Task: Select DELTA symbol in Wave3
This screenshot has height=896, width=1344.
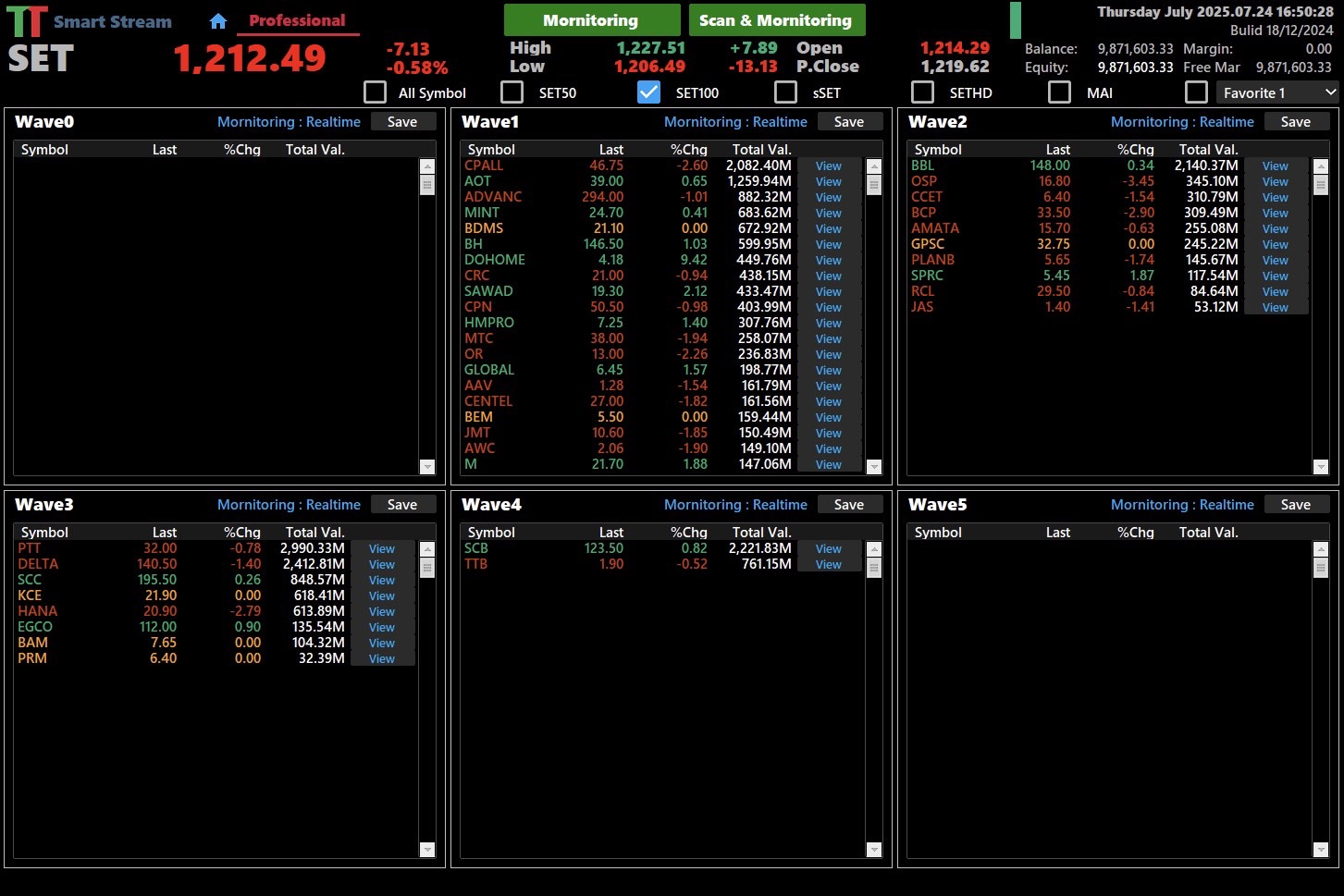Action: [x=38, y=564]
